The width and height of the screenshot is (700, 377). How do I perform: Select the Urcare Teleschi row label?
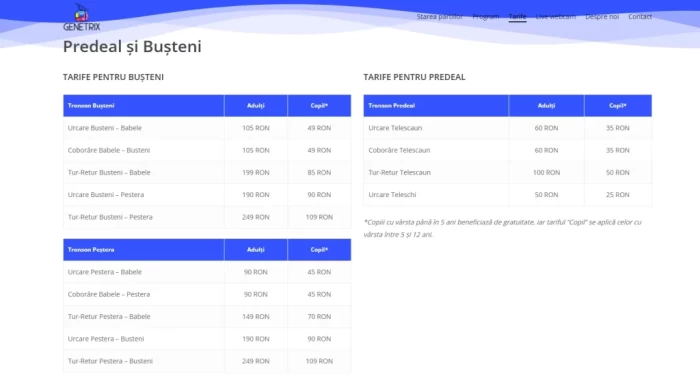click(392, 195)
